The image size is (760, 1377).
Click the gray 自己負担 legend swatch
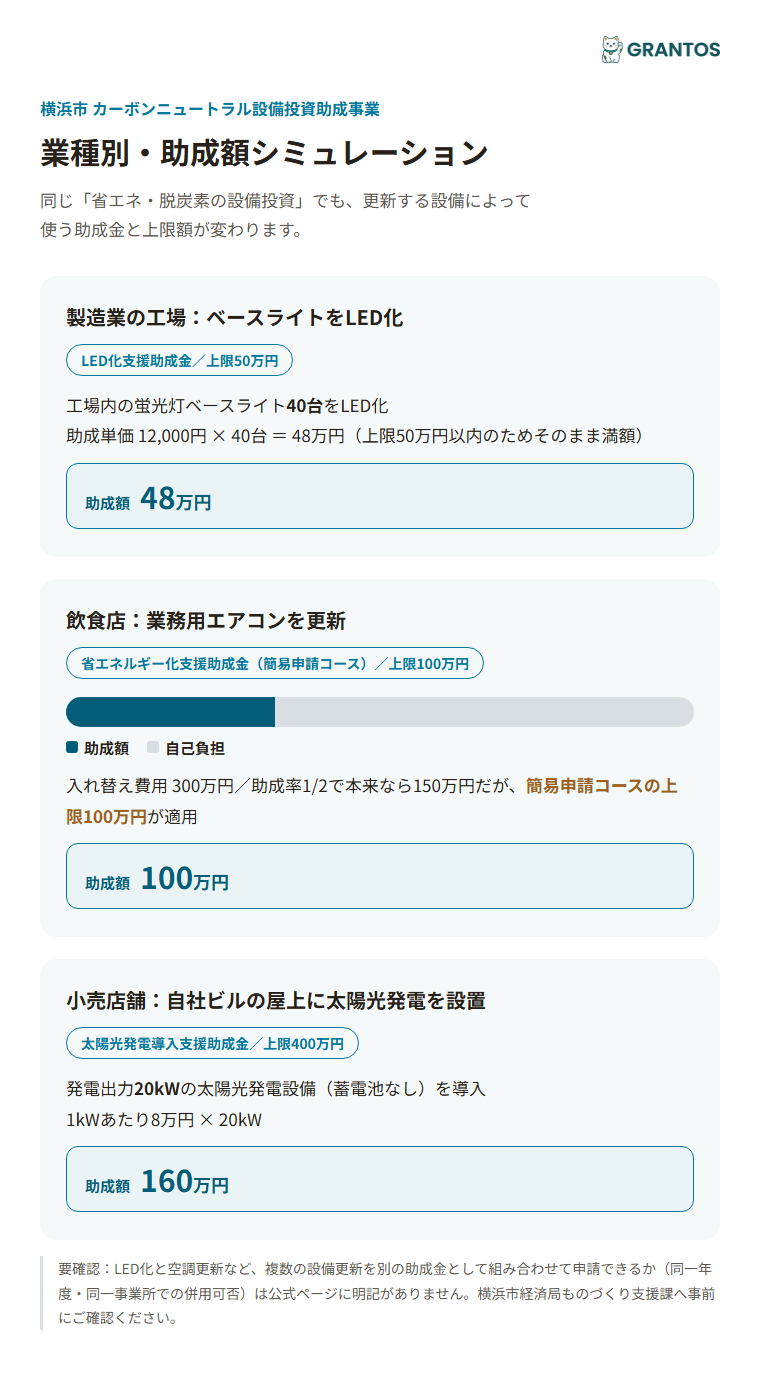coord(153,747)
